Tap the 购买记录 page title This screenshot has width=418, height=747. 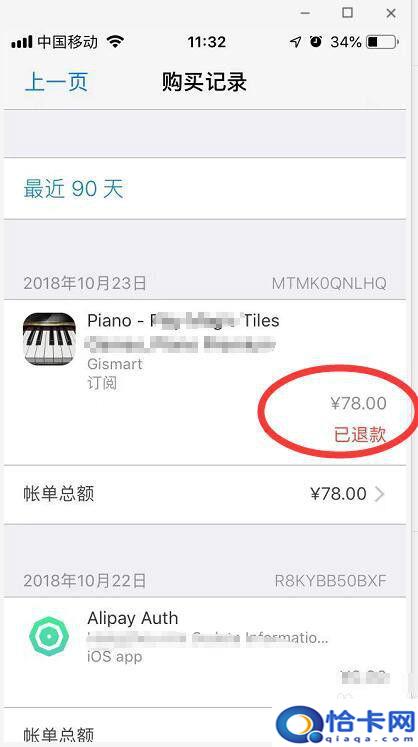pos(204,82)
